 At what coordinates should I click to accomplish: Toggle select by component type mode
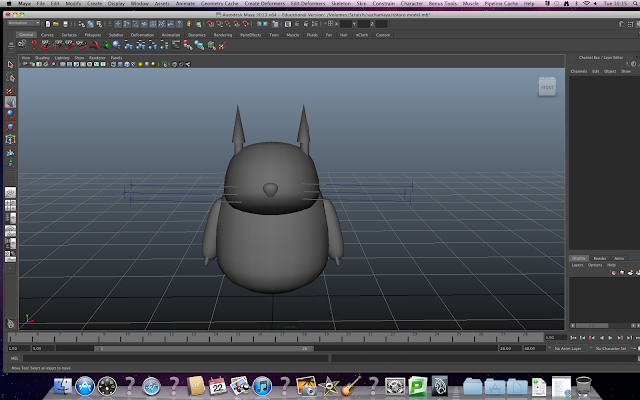click(x=99, y=24)
